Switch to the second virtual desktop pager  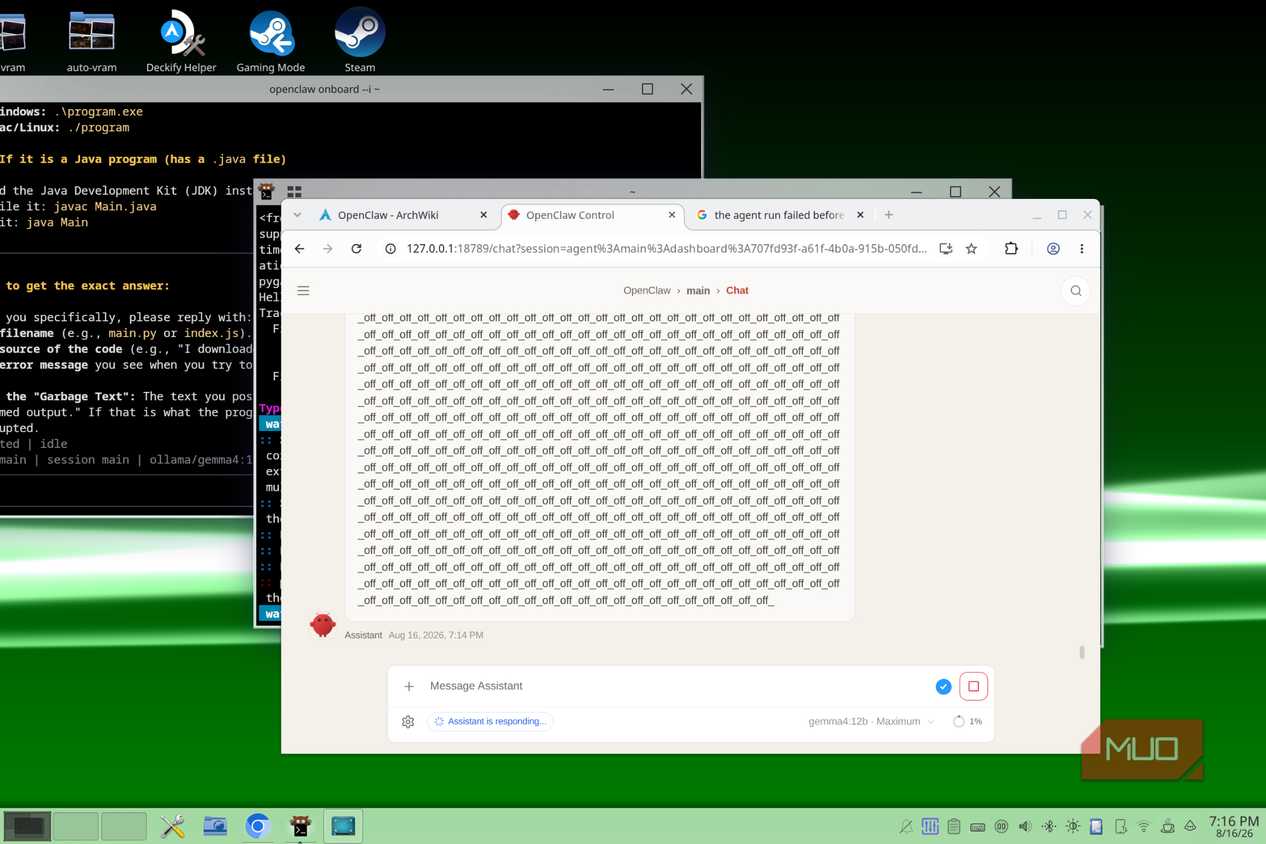click(x=75, y=826)
